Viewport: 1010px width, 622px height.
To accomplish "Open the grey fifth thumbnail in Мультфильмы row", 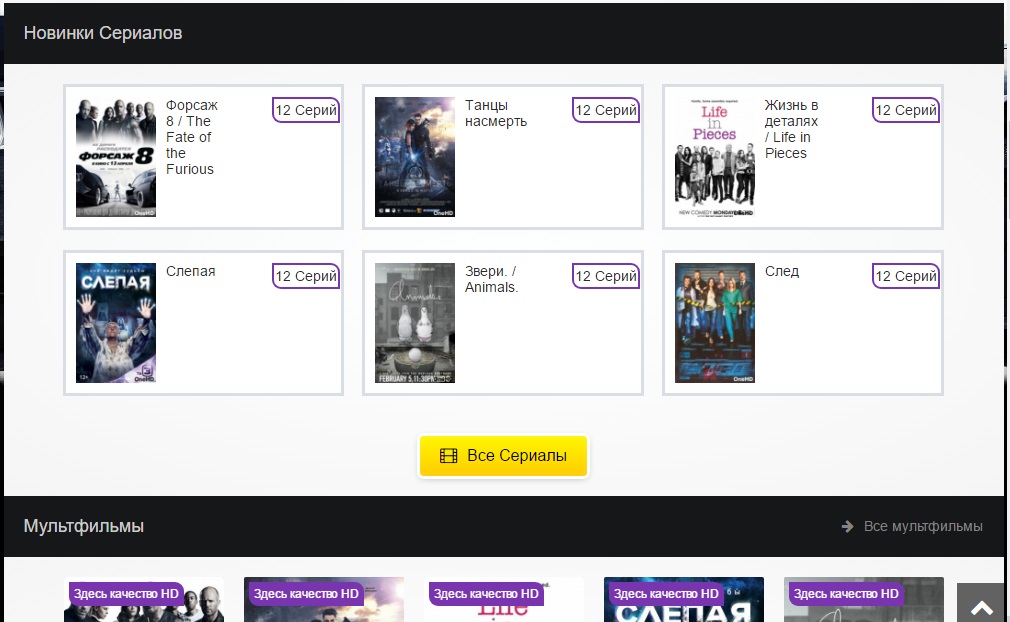I will [x=864, y=600].
